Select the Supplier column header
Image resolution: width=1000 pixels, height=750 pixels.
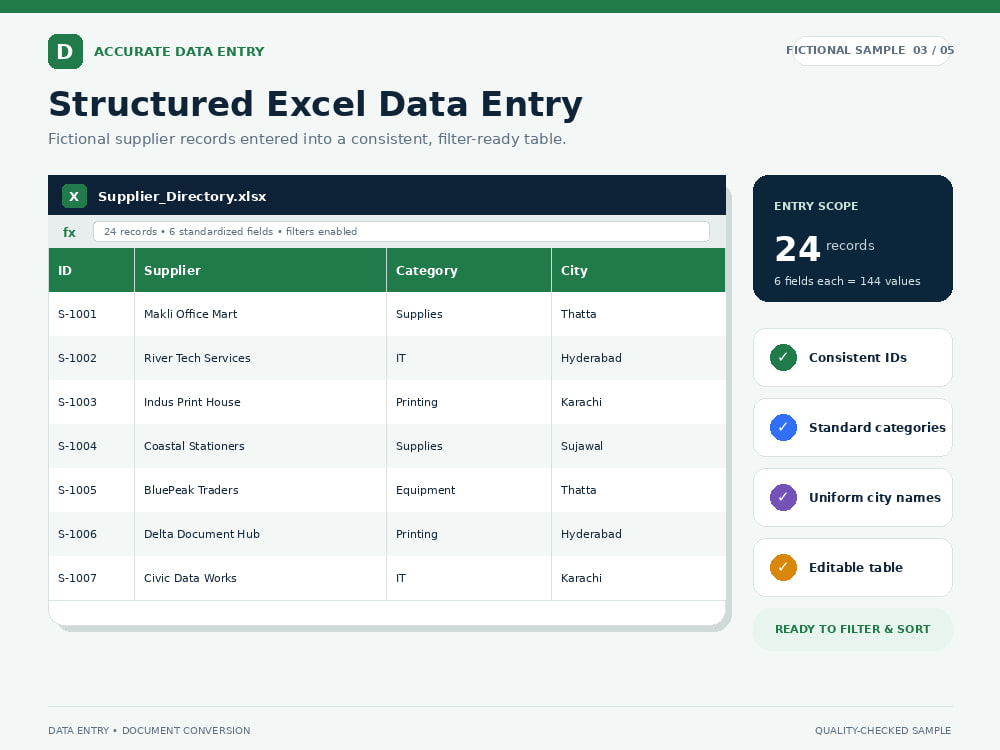coord(260,270)
